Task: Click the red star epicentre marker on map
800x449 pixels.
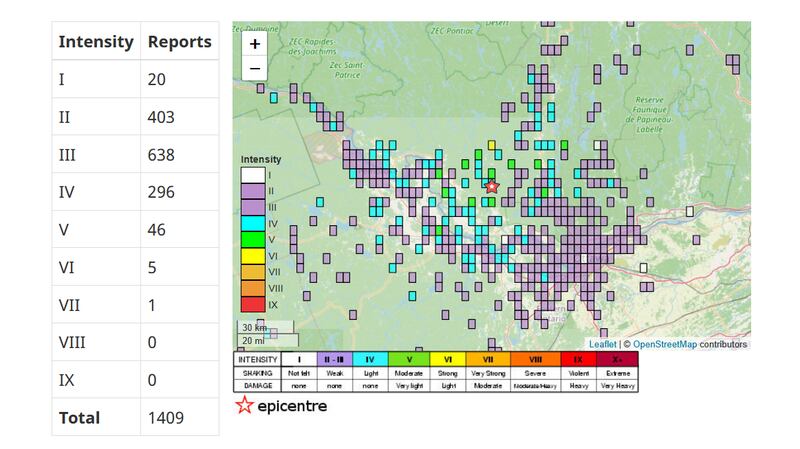Action: [x=491, y=187]
